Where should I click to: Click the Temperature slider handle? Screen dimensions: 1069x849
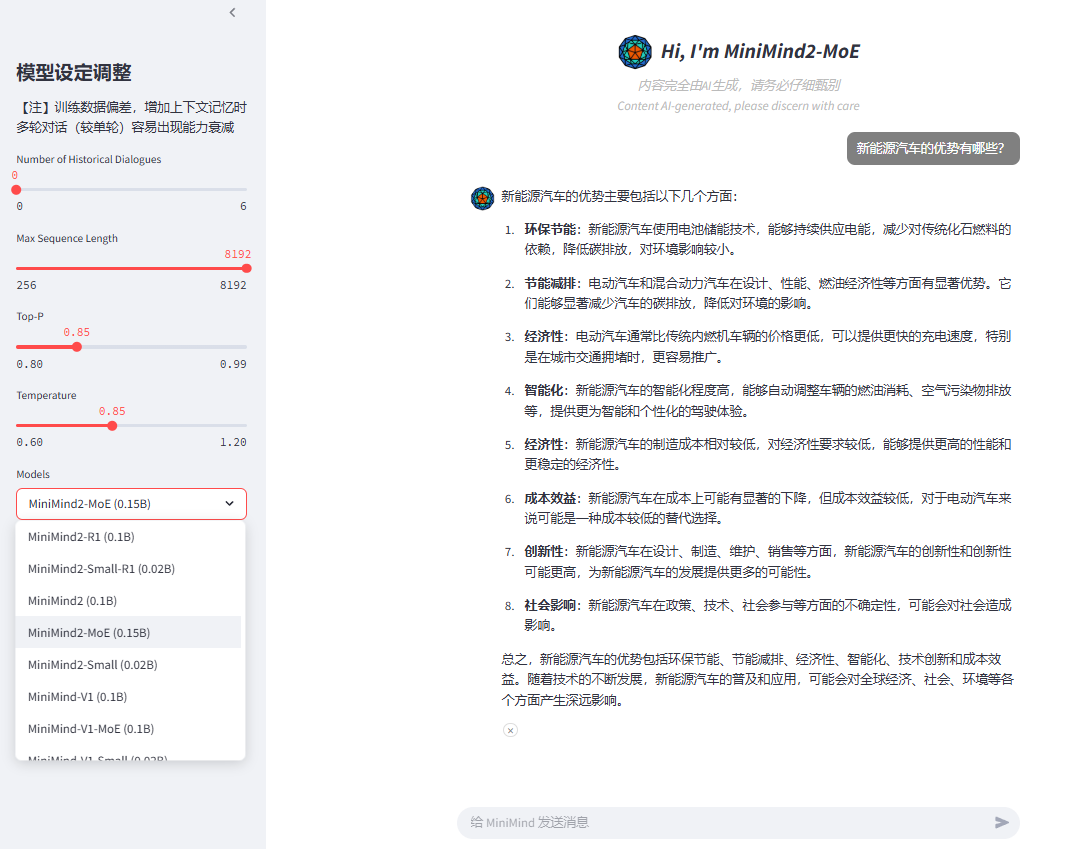pyautogui.click(x=112, y=426)
